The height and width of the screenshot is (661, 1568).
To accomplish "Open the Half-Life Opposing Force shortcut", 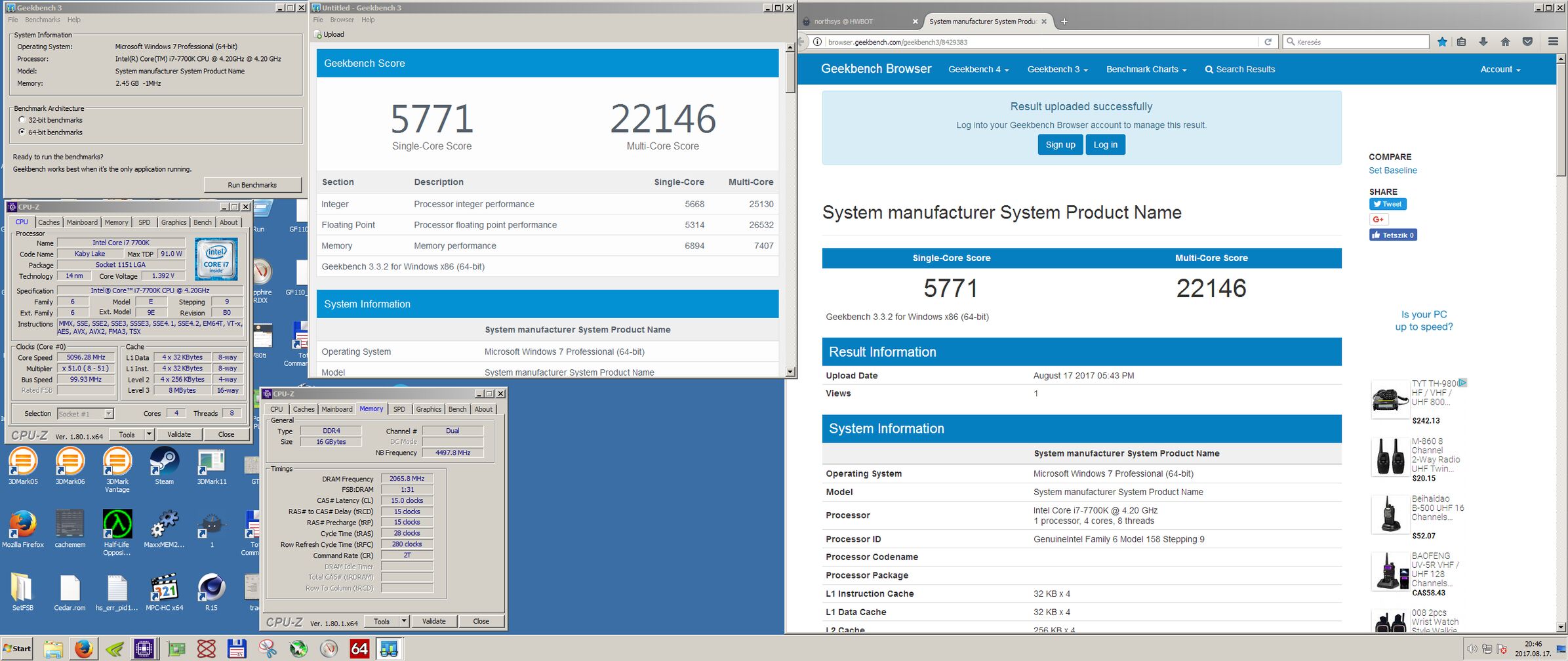I will click(x=117, y=532).
